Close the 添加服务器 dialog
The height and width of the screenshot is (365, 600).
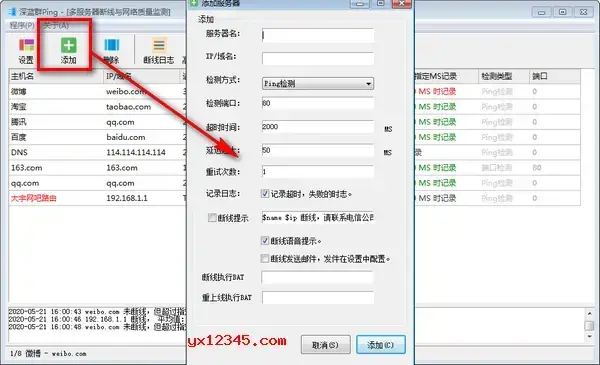[x=402, y=3]
